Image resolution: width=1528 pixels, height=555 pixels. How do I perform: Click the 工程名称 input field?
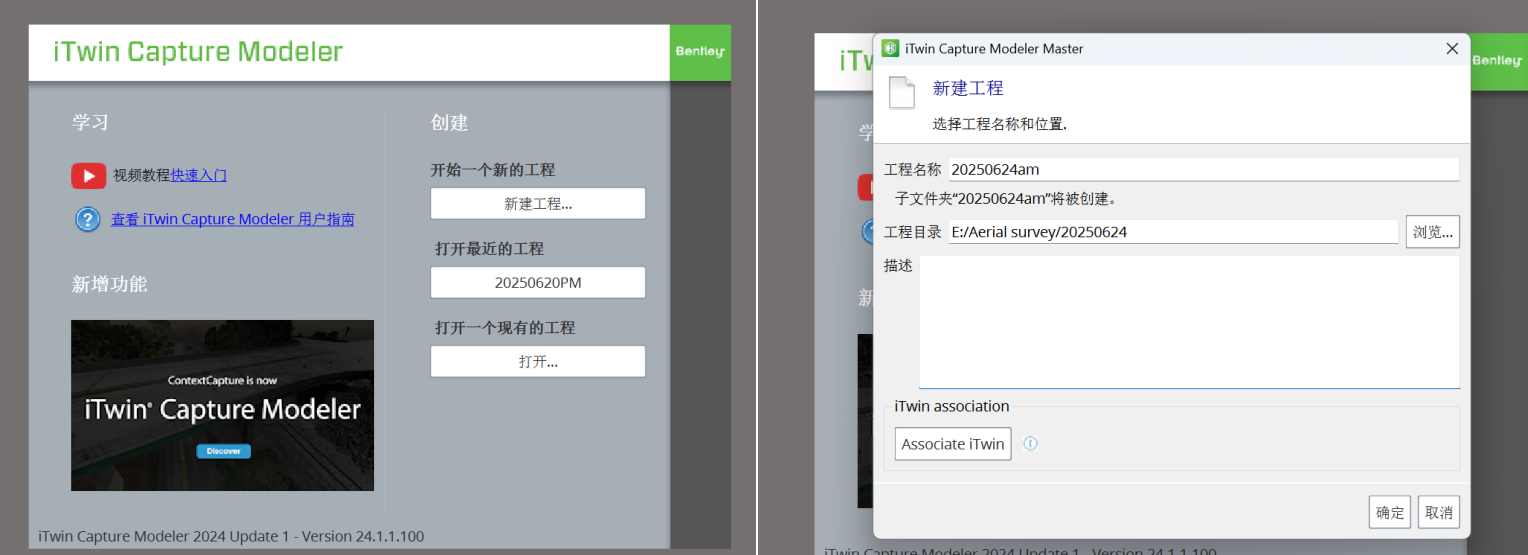1204,169
